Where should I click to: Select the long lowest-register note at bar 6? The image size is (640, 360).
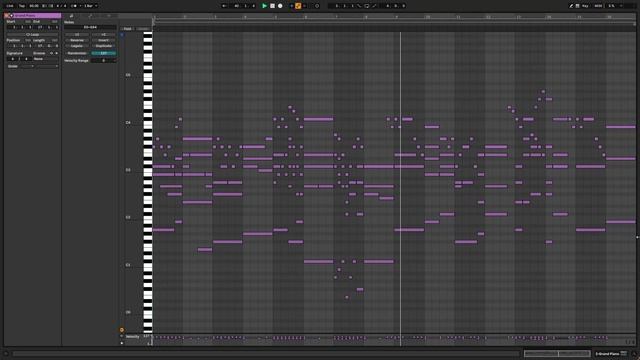(x=318, y=262)
